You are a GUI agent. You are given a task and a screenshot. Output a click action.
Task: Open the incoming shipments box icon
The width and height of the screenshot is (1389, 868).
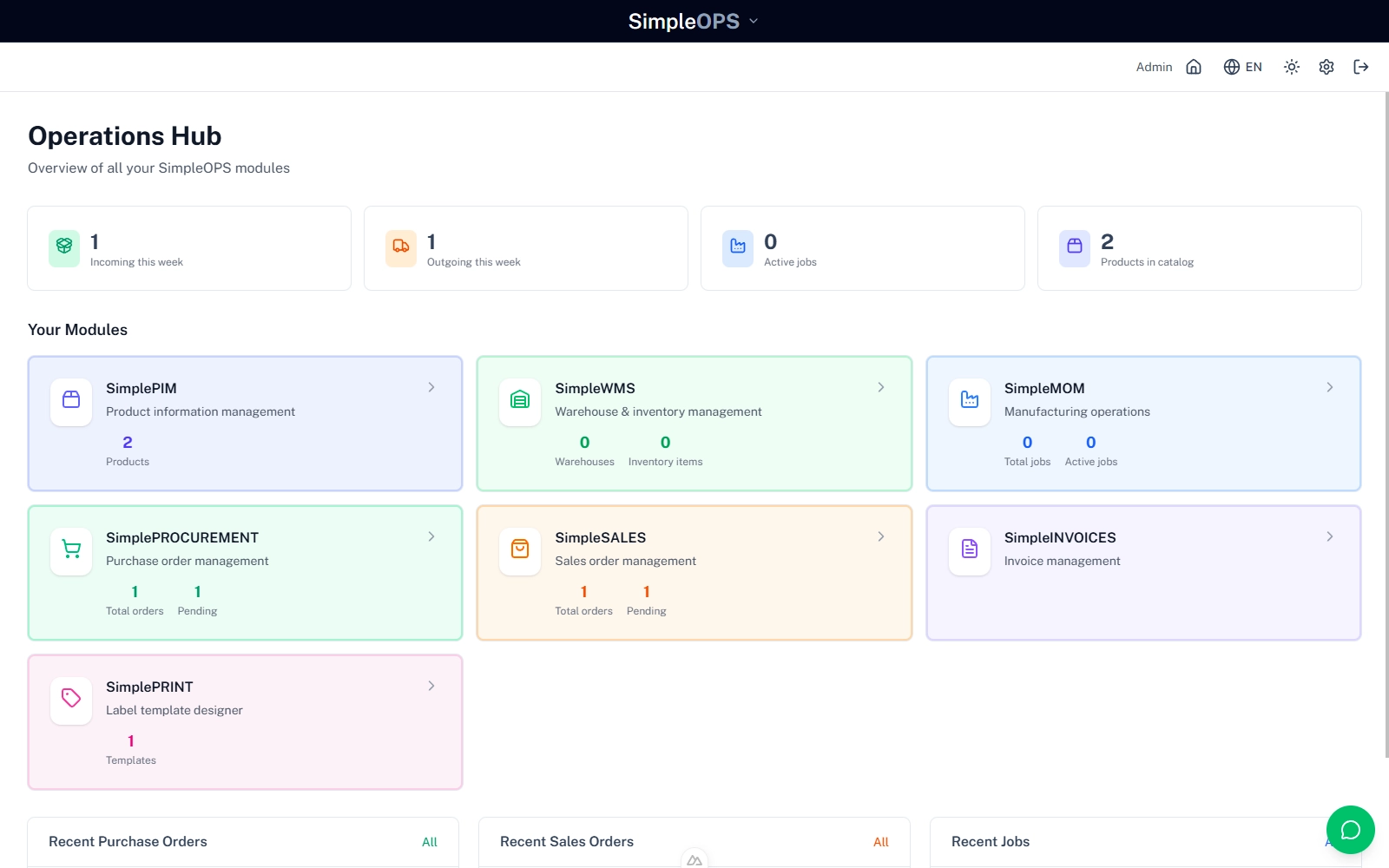tap(63, 247)
